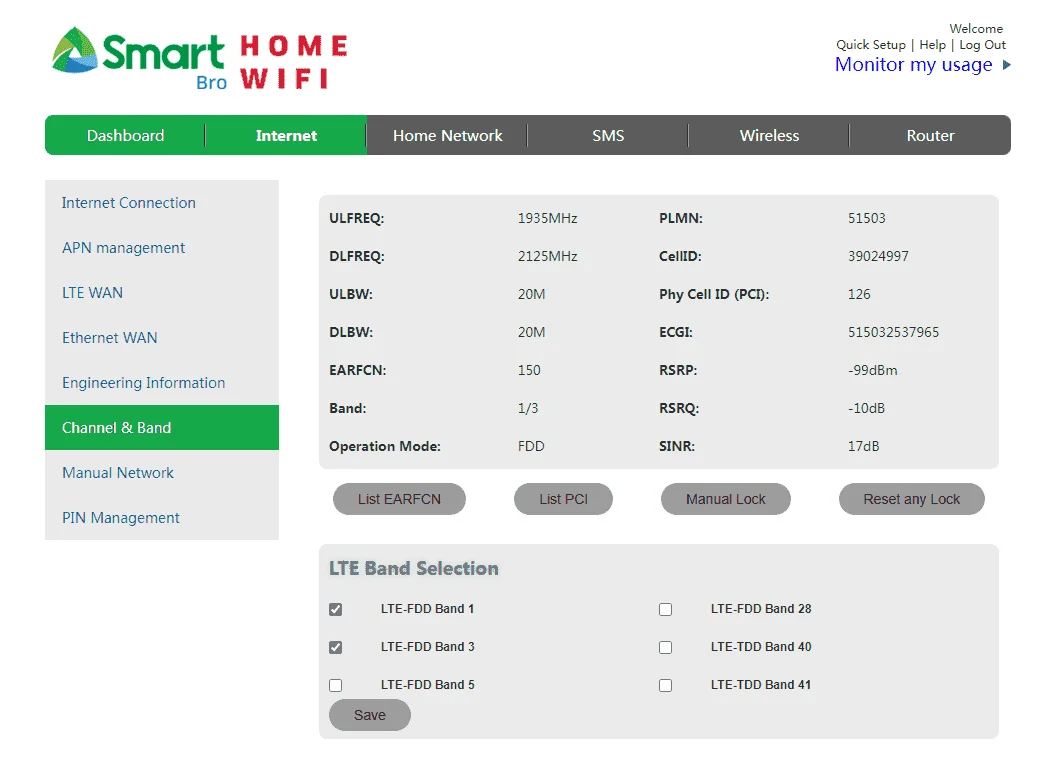Click the LTE Band Selection heading

[x=414, y=568]
